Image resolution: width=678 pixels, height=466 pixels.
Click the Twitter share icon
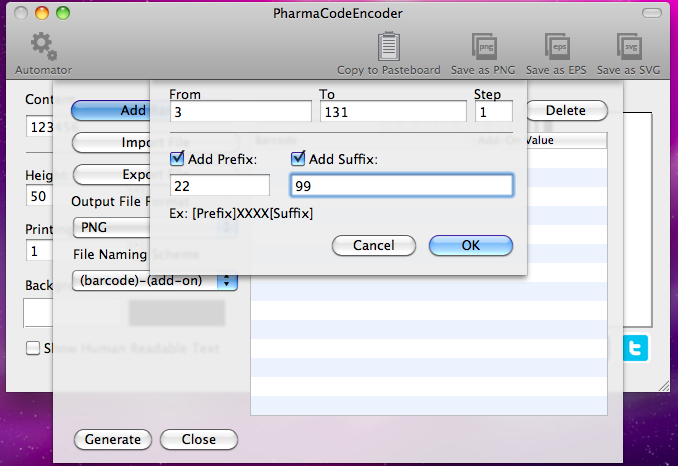point(636,348)
